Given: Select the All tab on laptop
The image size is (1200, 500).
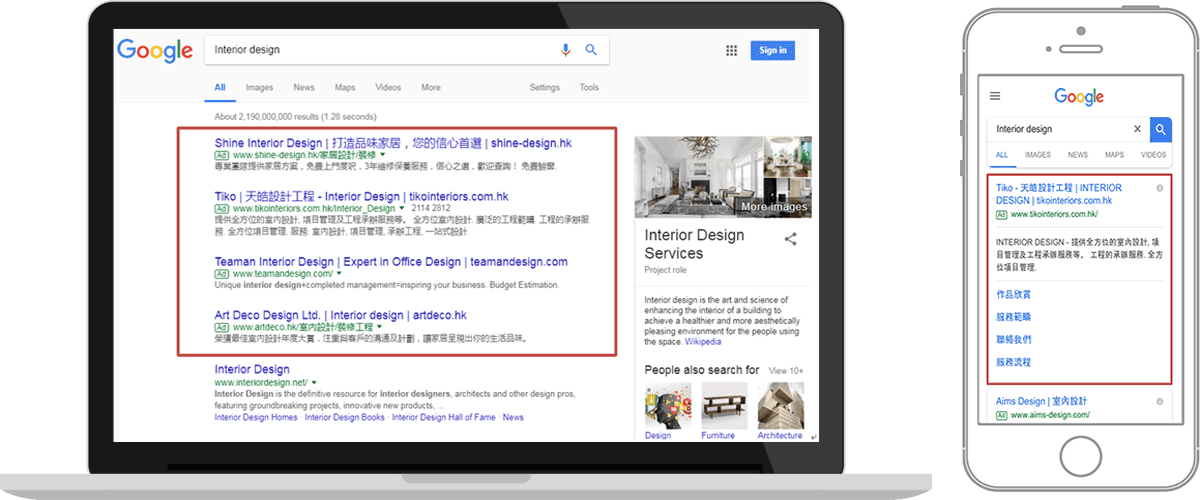Looking at the screenshot, I should [220, 88].
